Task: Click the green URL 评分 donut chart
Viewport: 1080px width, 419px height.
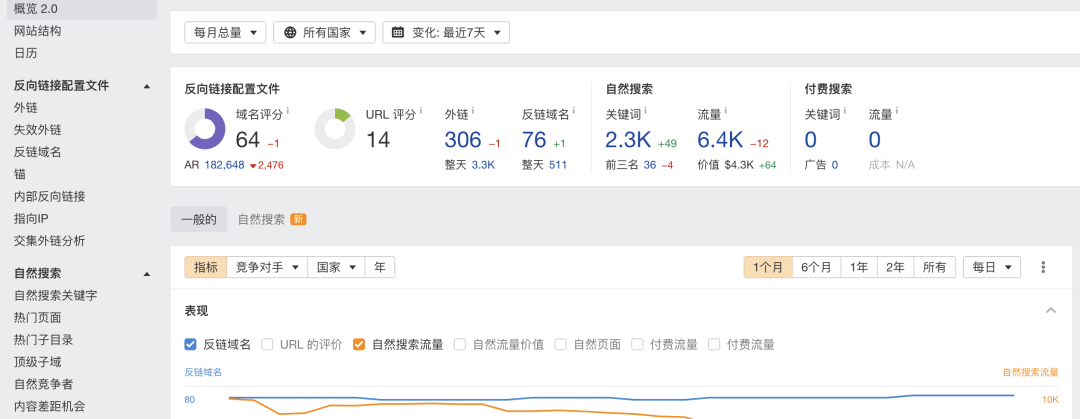Action: tap(335, 129)
